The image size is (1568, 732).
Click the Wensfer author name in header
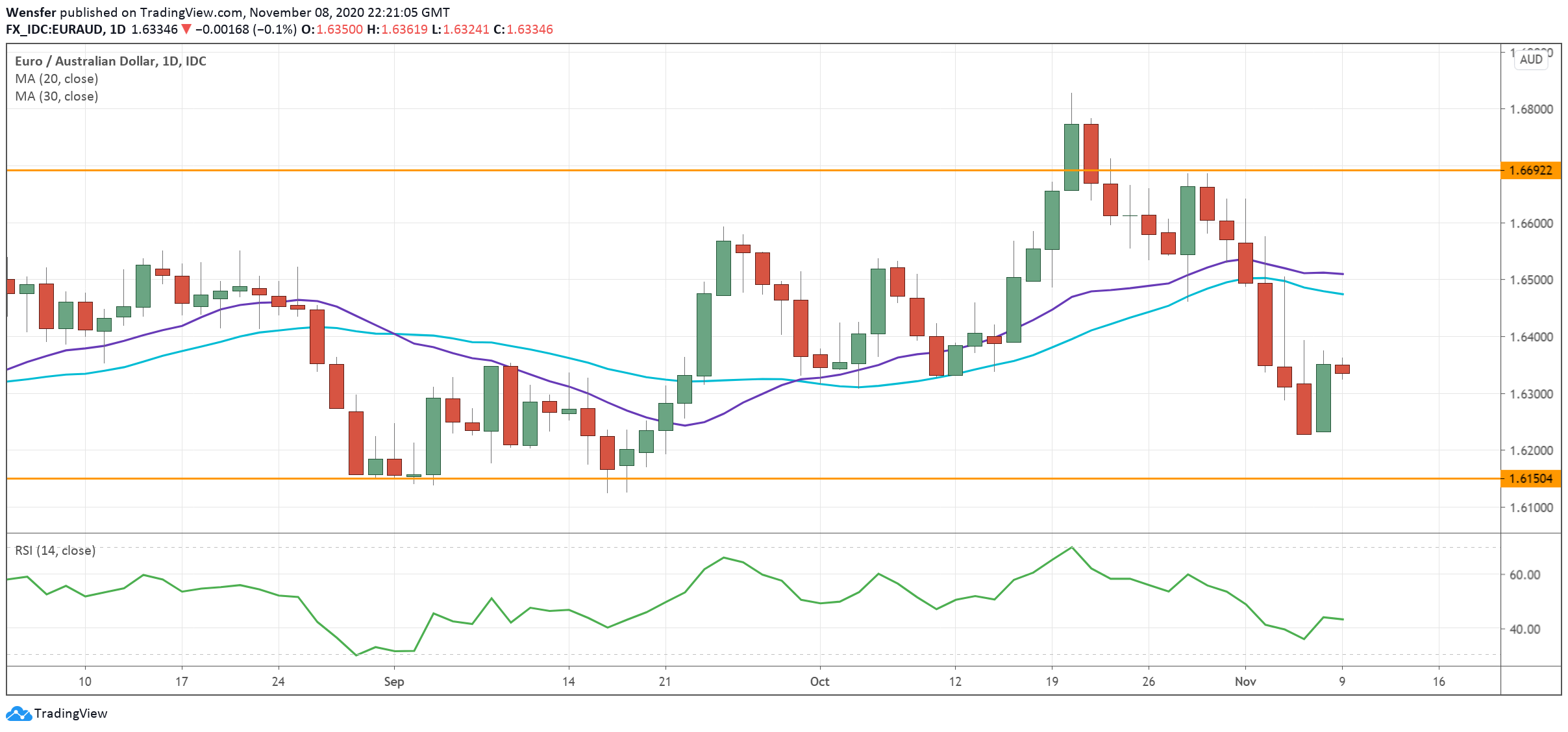coord(31,12)
